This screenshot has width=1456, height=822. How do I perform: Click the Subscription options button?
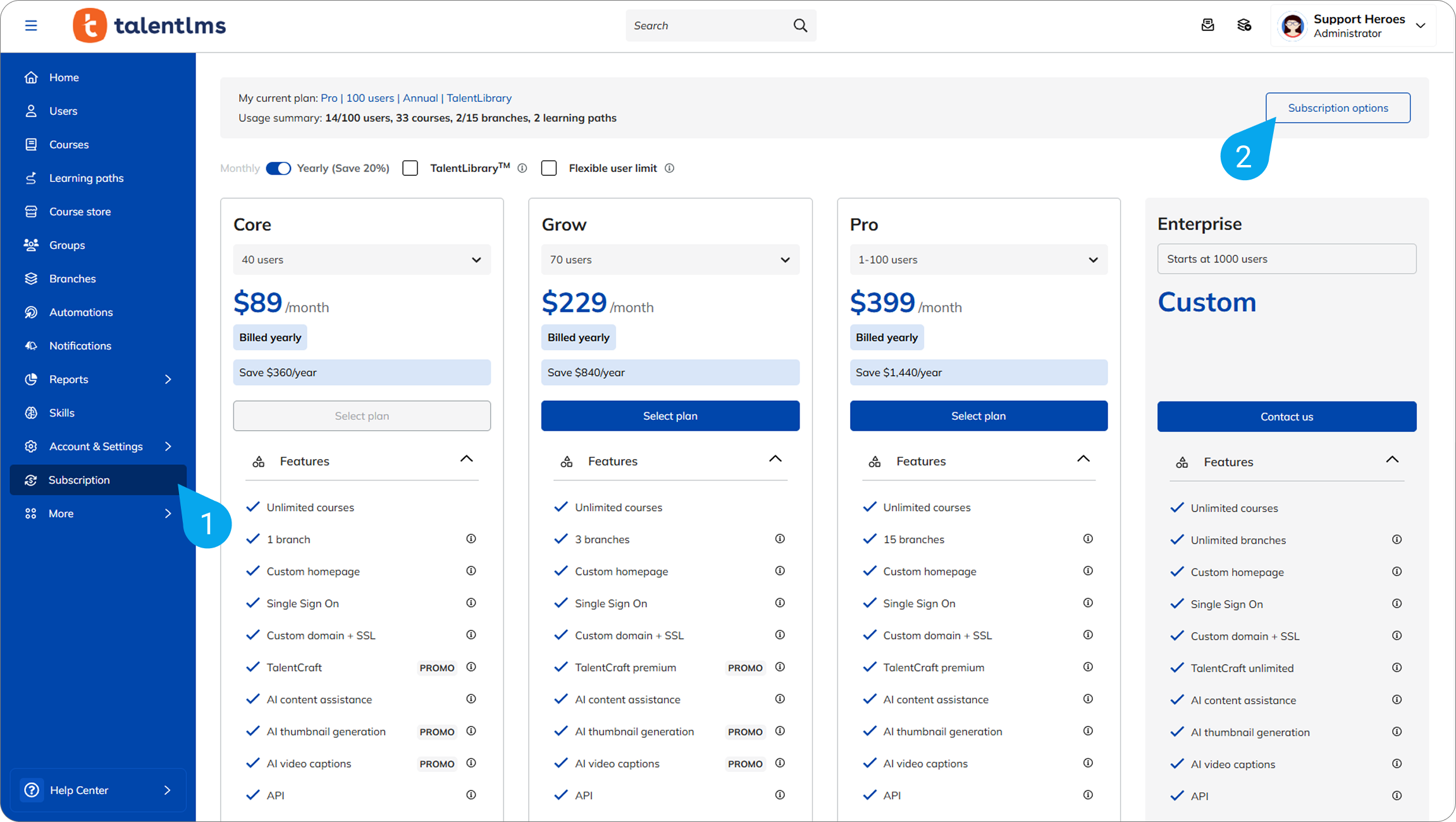point(1338,108)
